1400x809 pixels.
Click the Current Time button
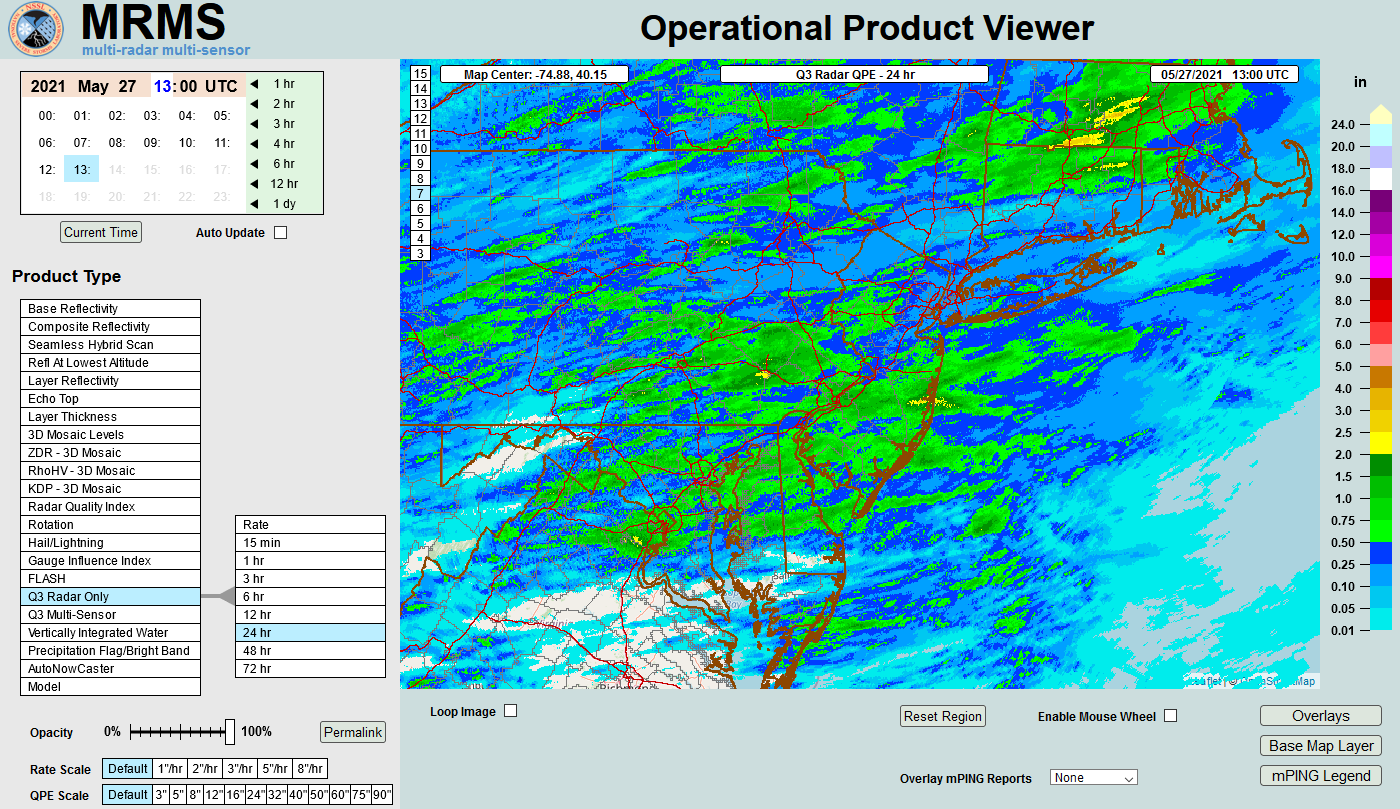coord(100,232)
